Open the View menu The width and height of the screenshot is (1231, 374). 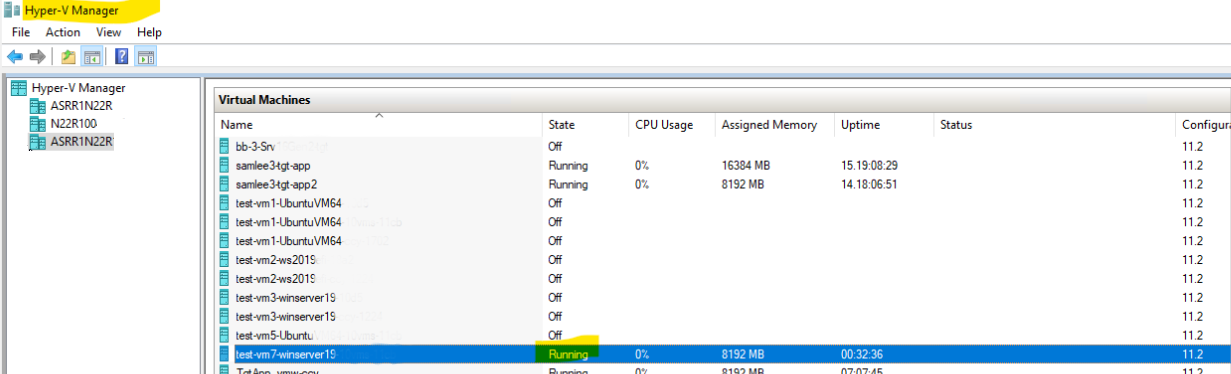click(109, 32)
